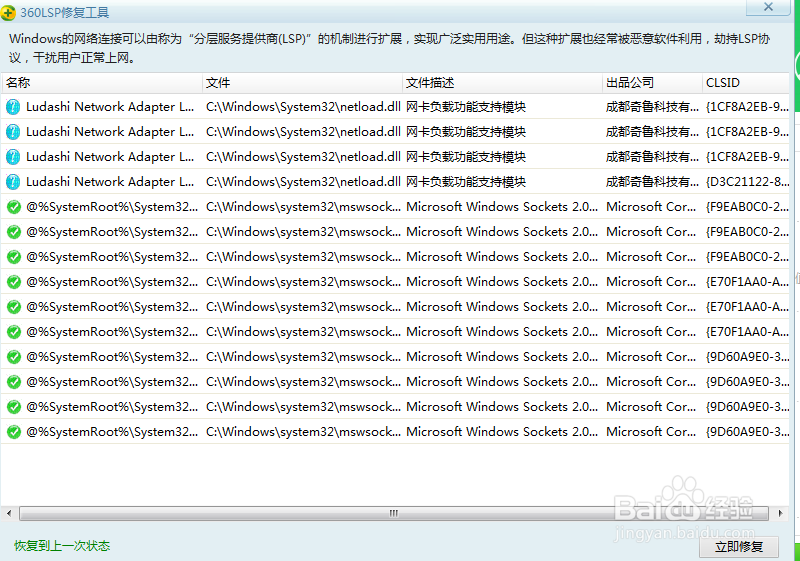The width and height of the screenshot is (800, 561).
Task: Click the horizontal scrollbar right arrow
Action: (x=780, y=513)
